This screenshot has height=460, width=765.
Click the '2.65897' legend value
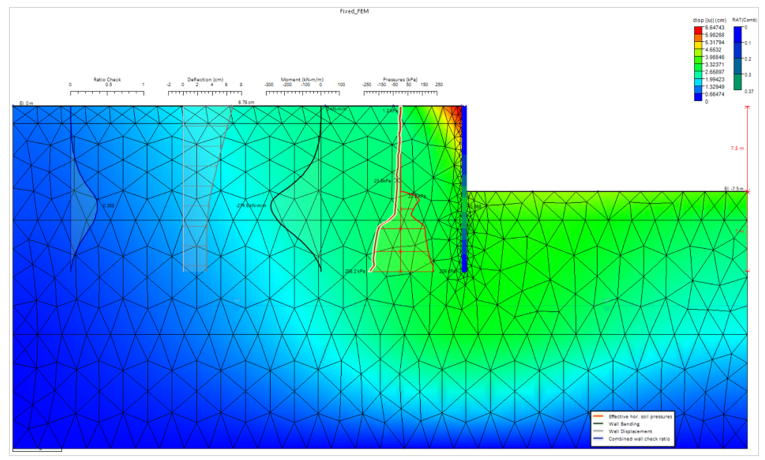[715, 72]
